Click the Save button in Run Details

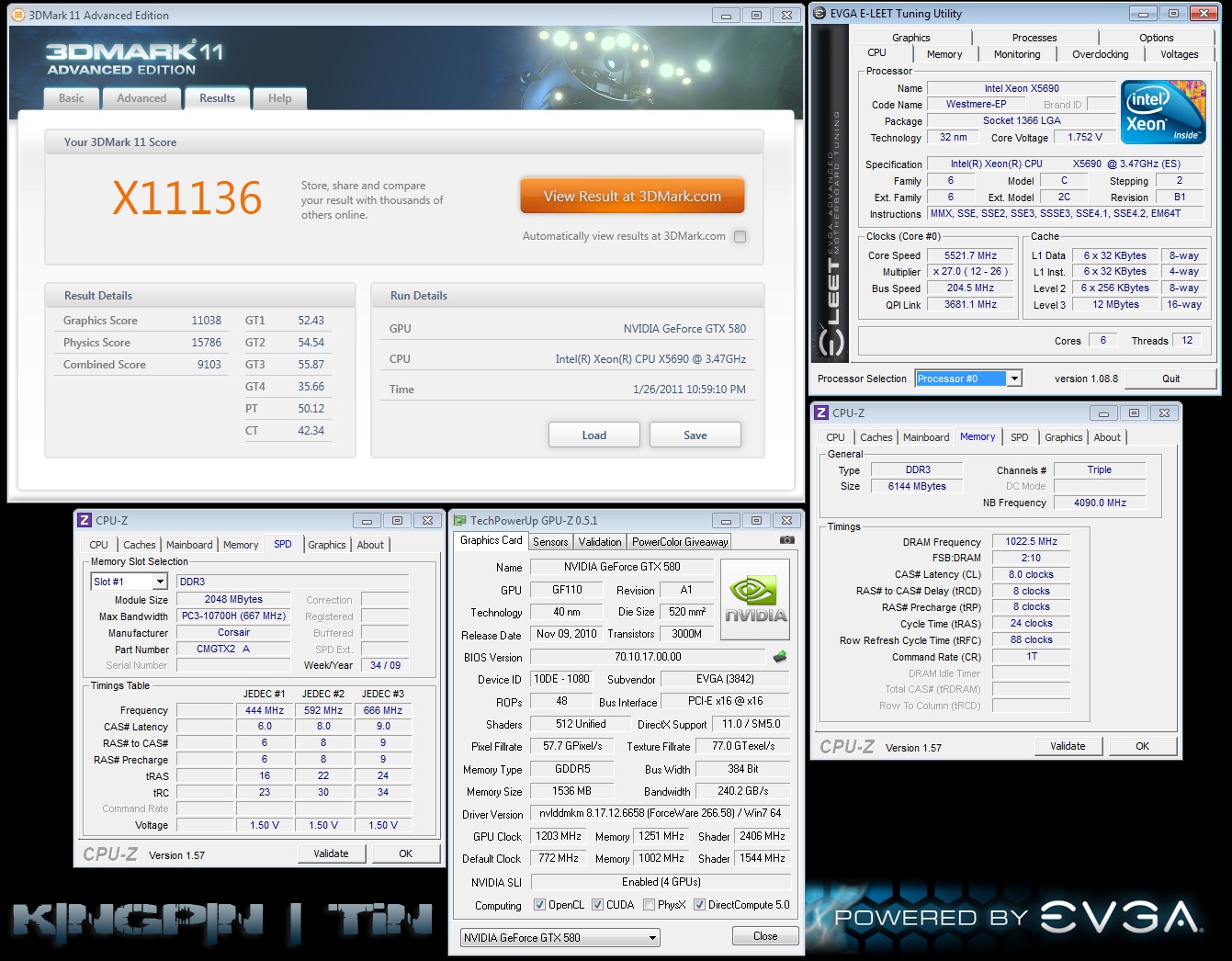[695, 435]
